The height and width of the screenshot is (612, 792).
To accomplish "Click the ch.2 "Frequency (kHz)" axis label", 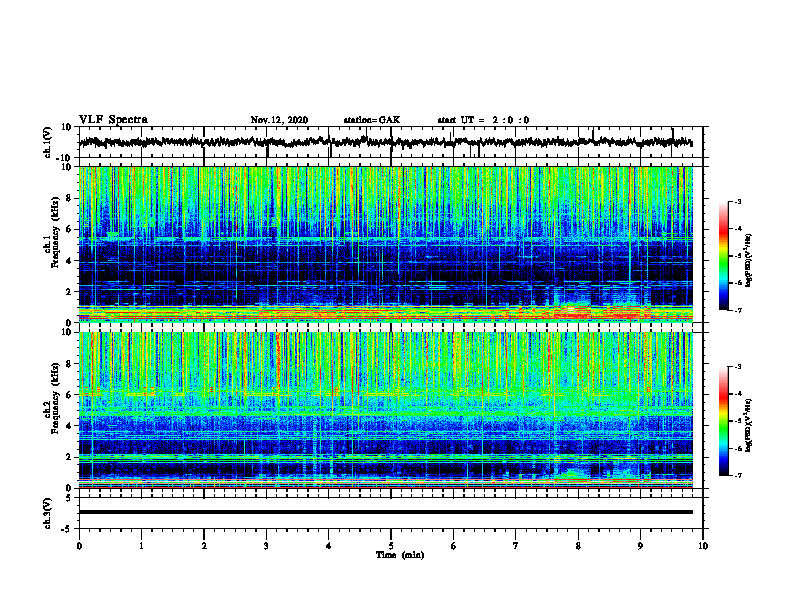I will click(x=56, y=398).
